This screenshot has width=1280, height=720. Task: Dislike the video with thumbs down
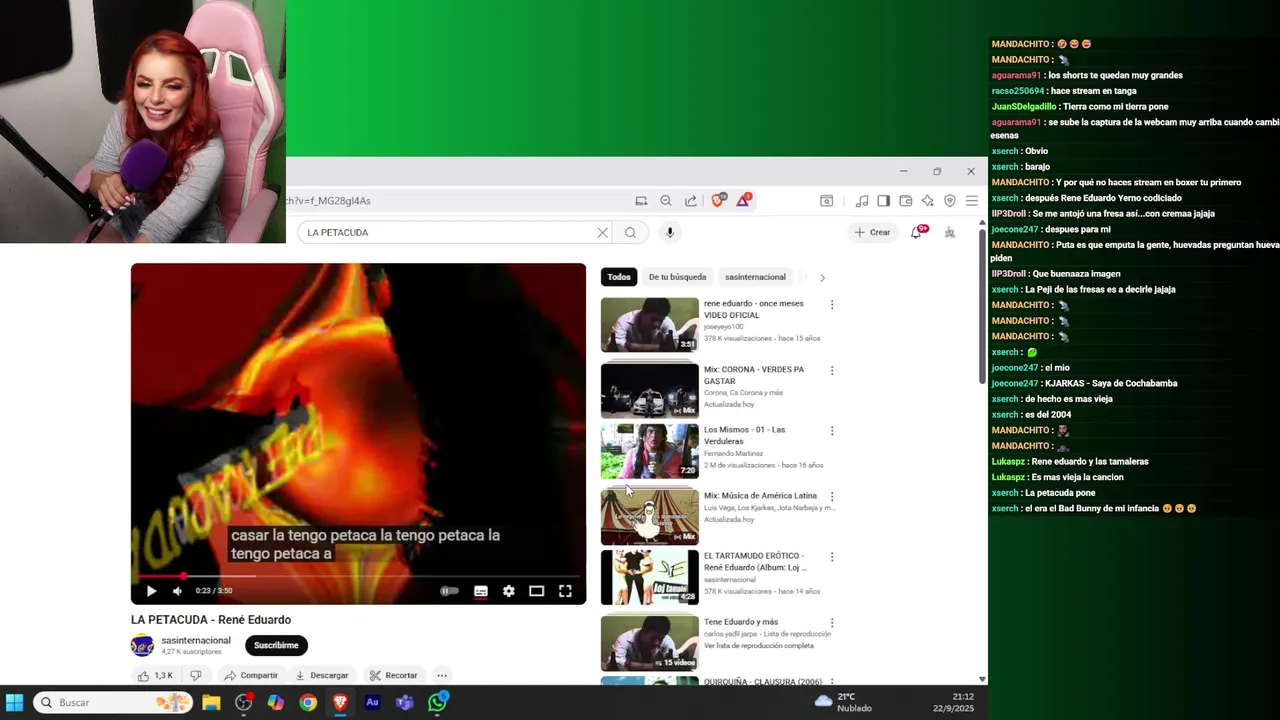(x=196, y=675)
